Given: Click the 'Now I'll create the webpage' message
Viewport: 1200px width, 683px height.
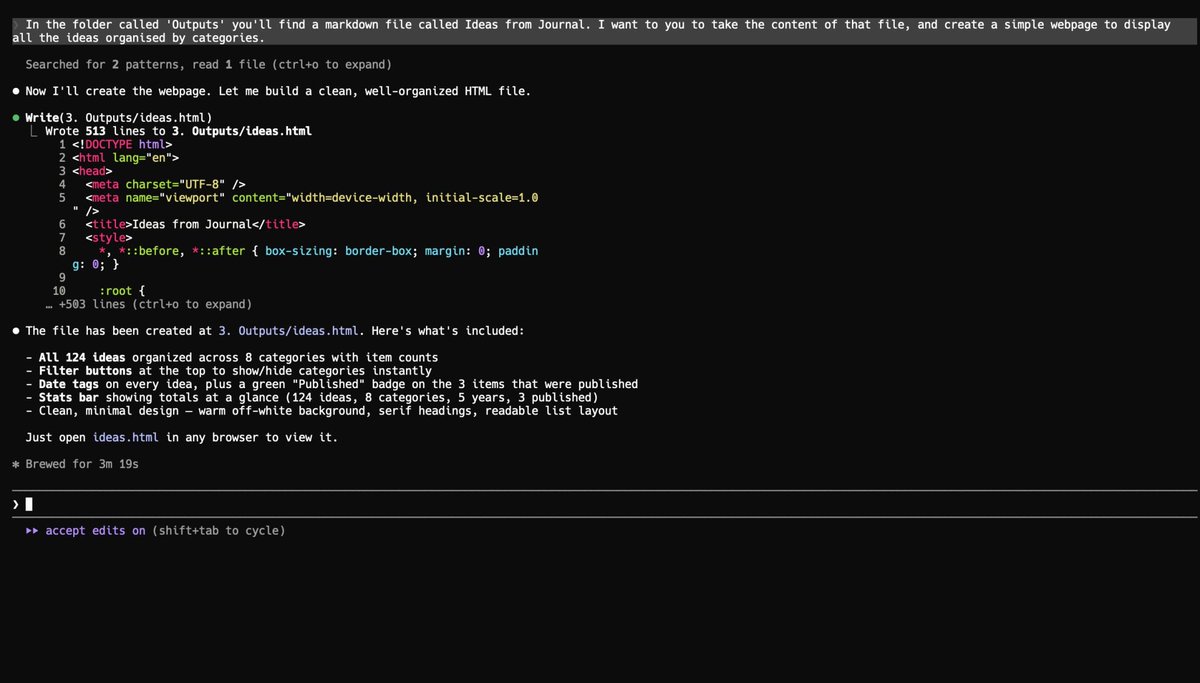Looking at the screenshot, I should tap(278, 91).
